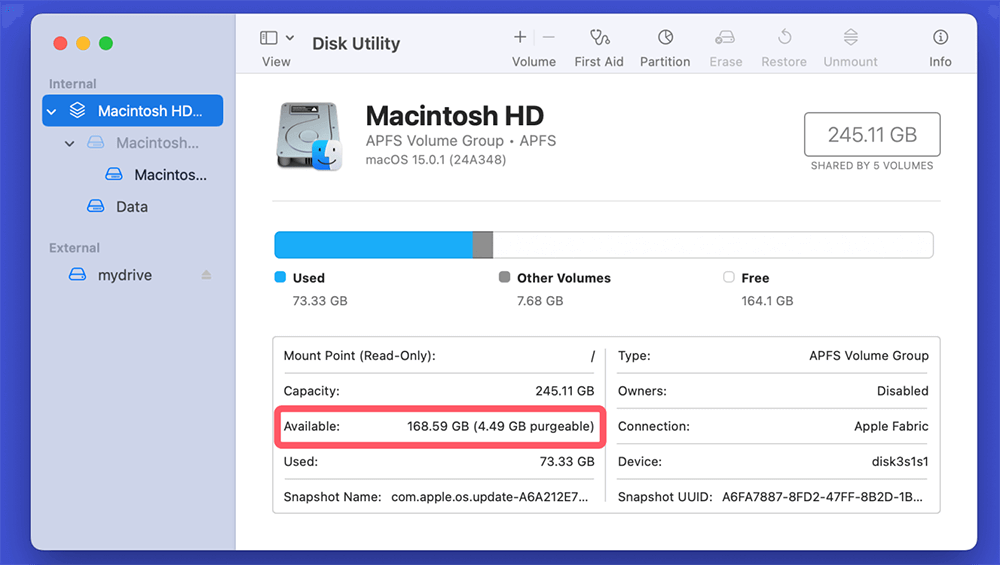The height and width of the screenshot is (565, 1000).
Task: Click the macOS 15.0.1 (24A348) version text
Action: coord(436,160)
